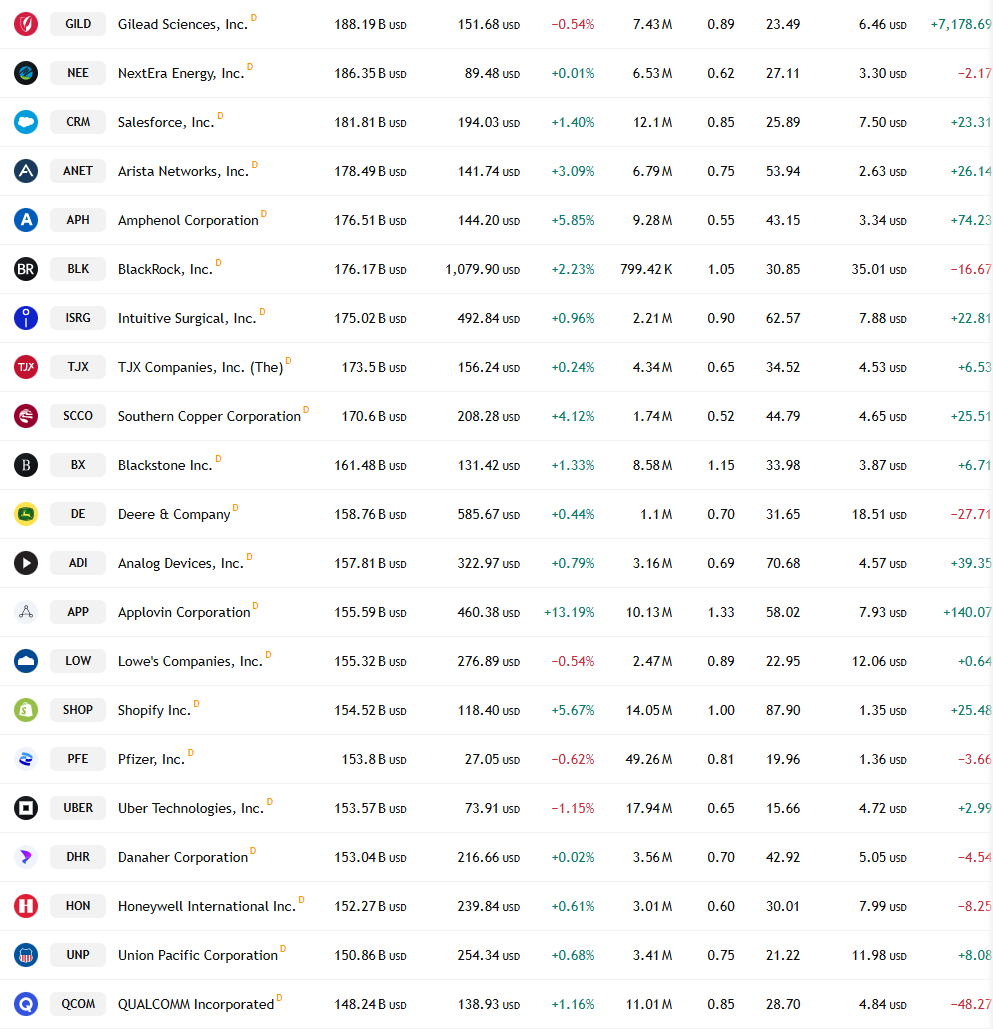Viewport: 993px width, 1029px height.
Task: Select the BX ticker badge
Action: (x=78, y=465)
